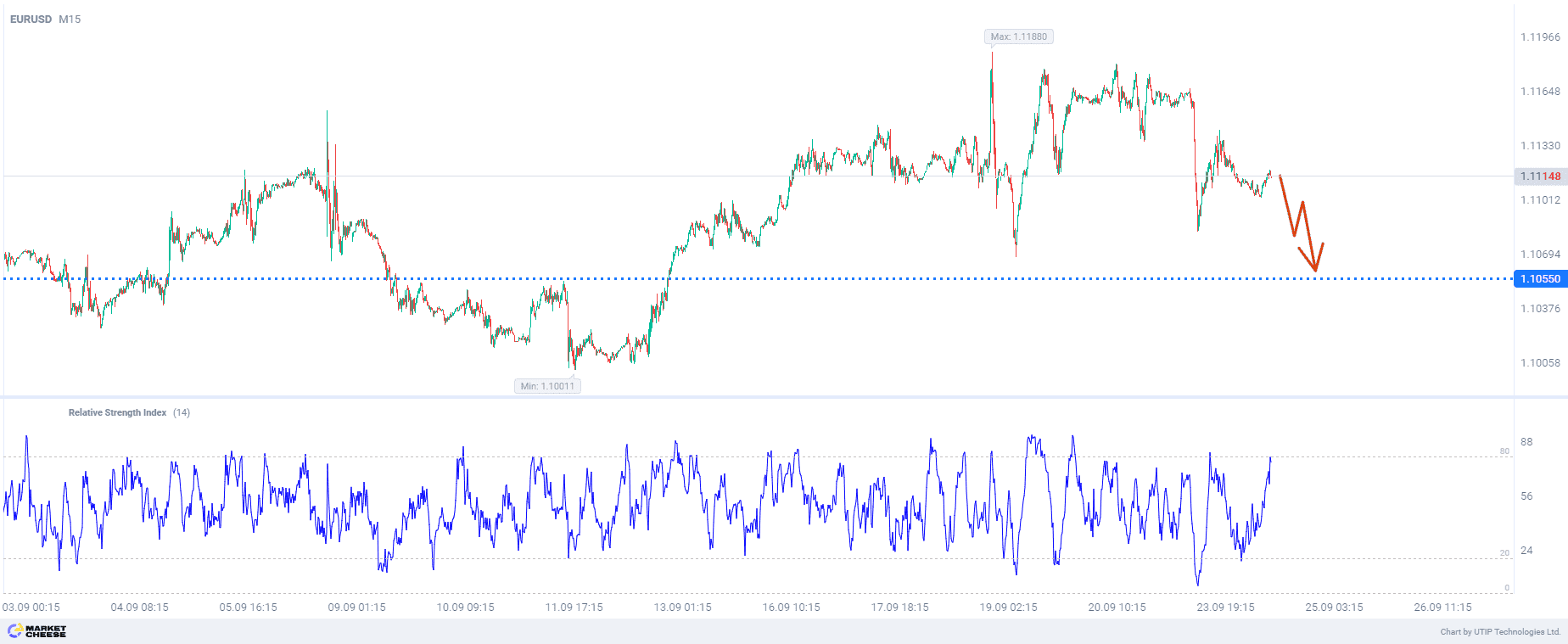Image resolution: width=1568 pixels, height=644 pixels.
Task: Click the Market Cheese logo icon
Action: coord(14,630)
